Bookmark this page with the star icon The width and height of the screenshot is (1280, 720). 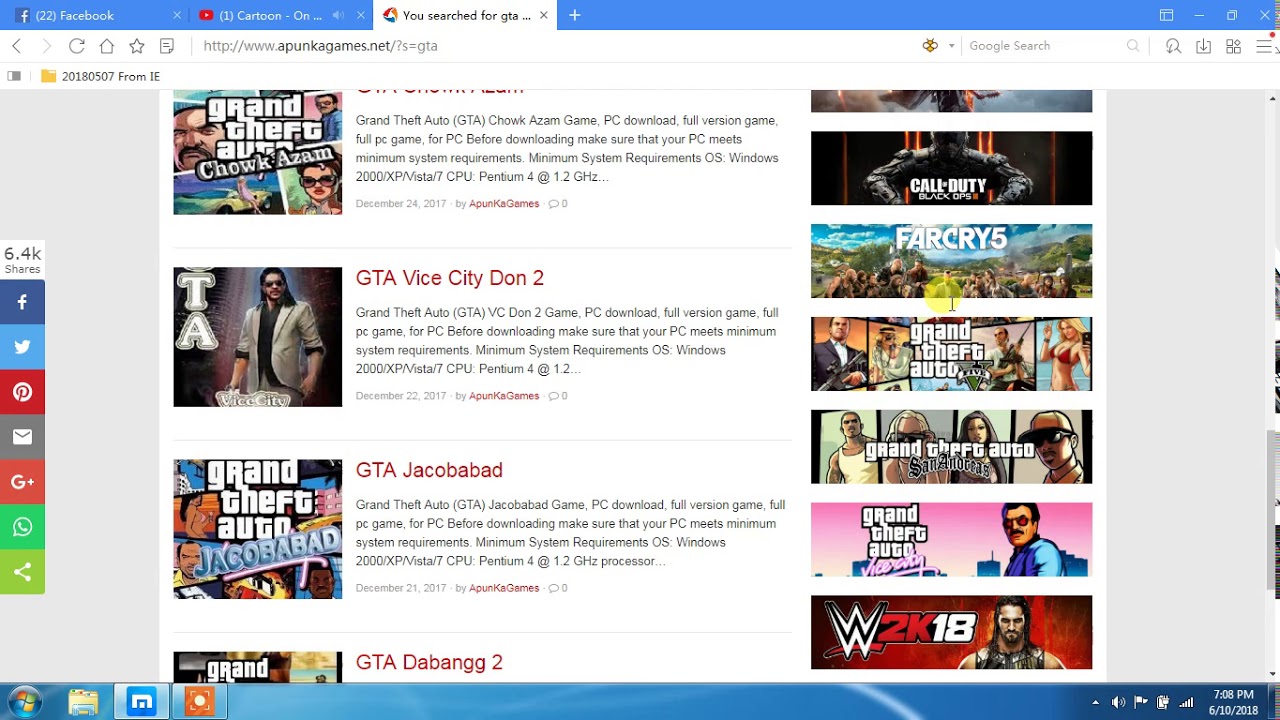pos(137,46)
